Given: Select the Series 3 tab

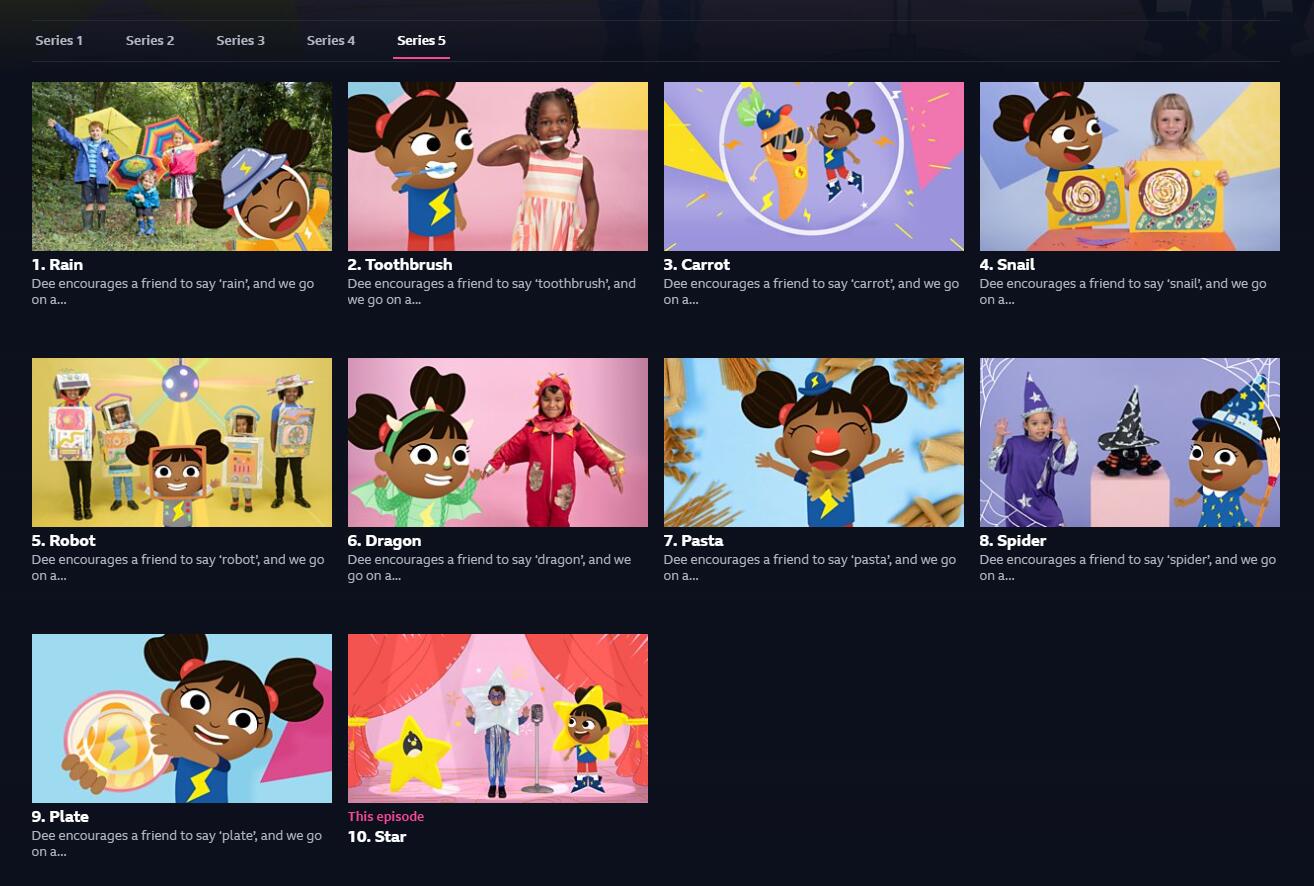Looking at the screenshot, I should click(240, 41).
